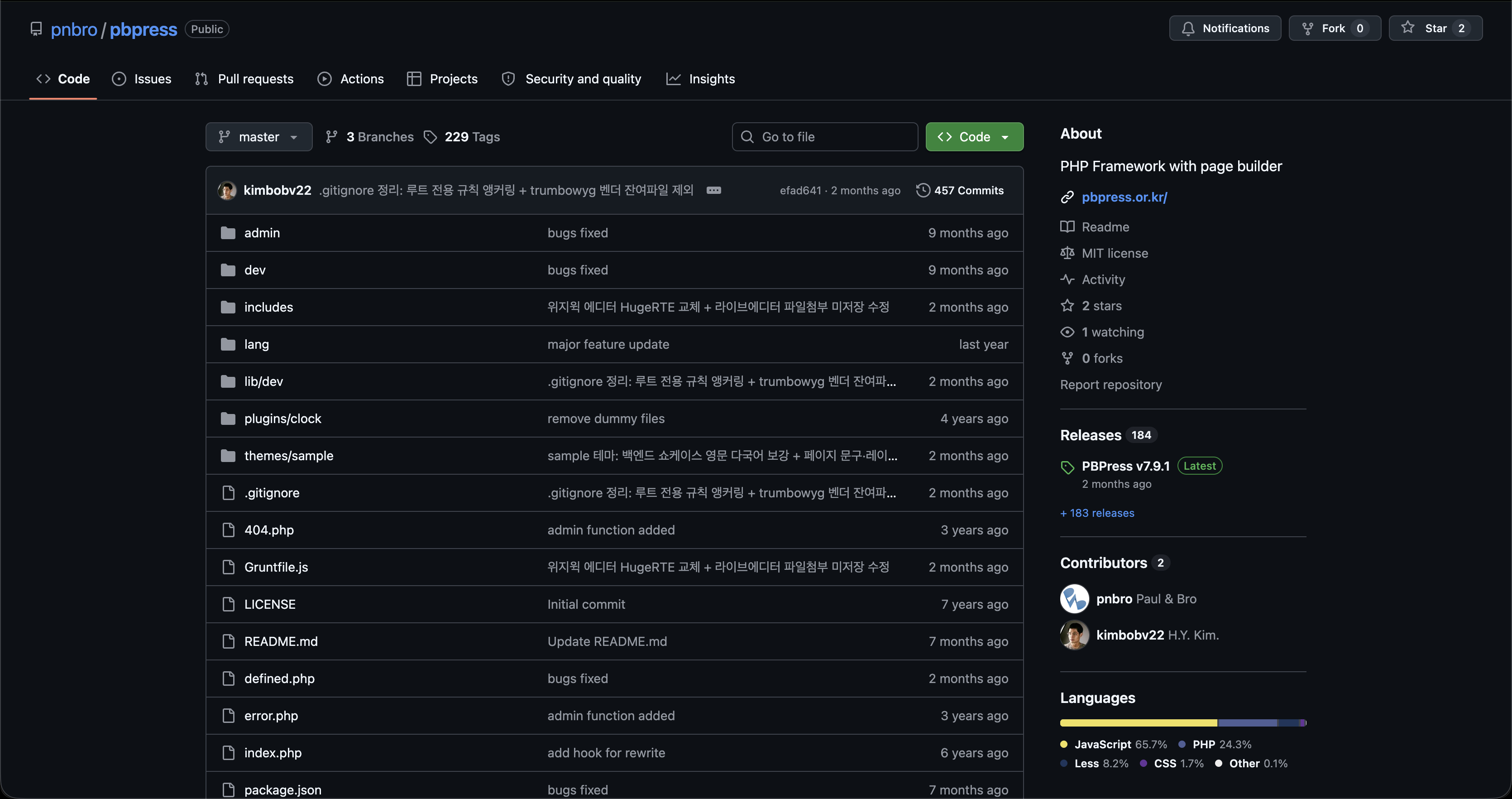Image resolution: width=1512 pixels, height=799 pixels.
Task: Click the includes folder icon
Action: coord(228,307)
